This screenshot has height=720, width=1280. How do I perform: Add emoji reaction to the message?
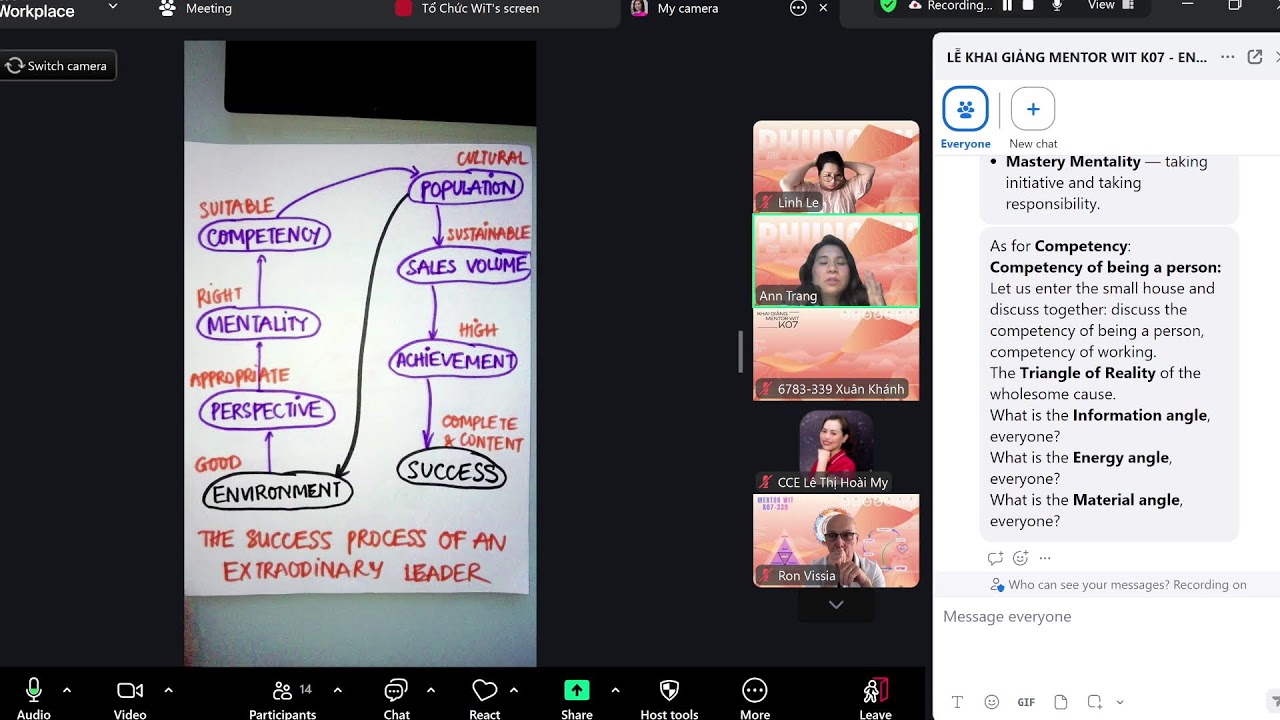[x=1020, y=558]
